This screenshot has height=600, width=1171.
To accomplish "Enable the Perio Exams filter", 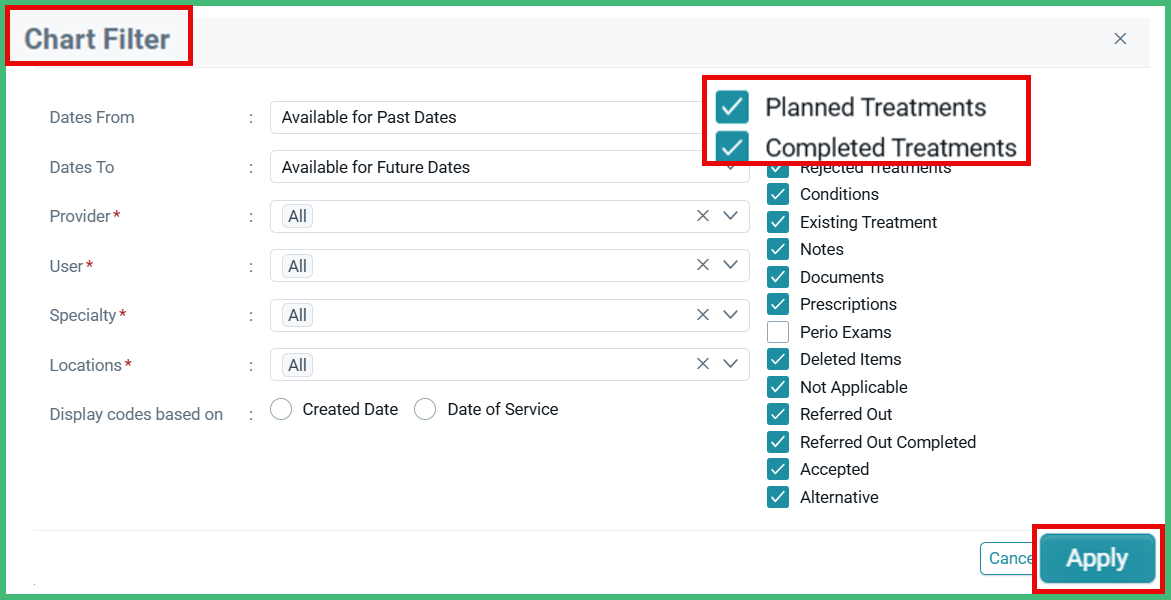I will (x=778, y=331).
